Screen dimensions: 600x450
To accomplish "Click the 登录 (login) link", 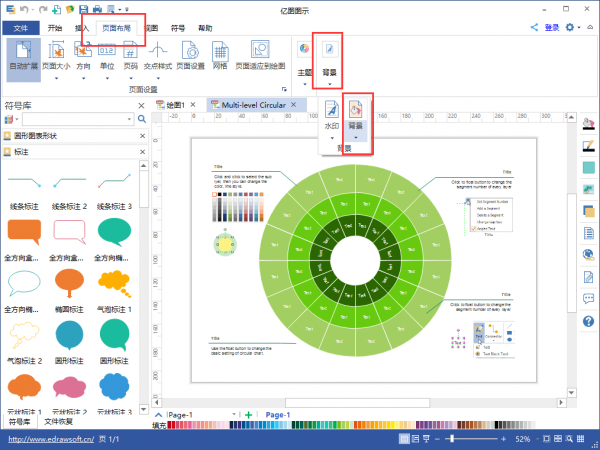I will (x=551, y=28).
